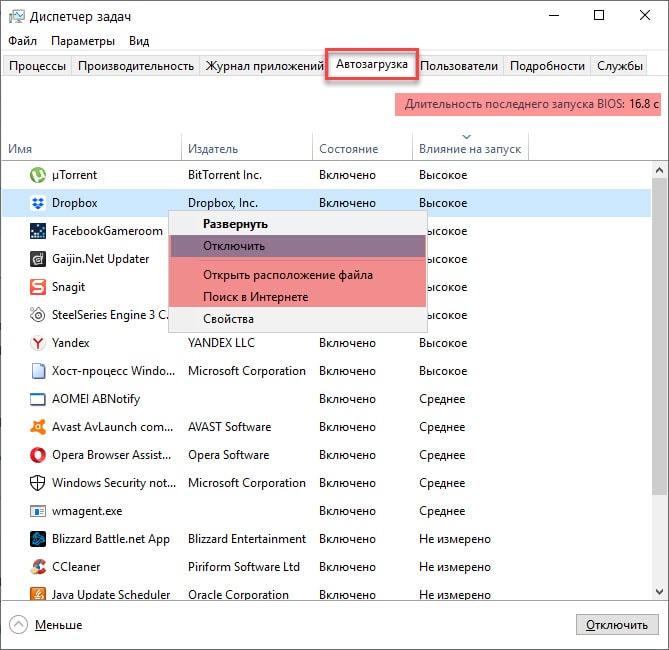Click publisher Oracle Corporation

point(238,595)
